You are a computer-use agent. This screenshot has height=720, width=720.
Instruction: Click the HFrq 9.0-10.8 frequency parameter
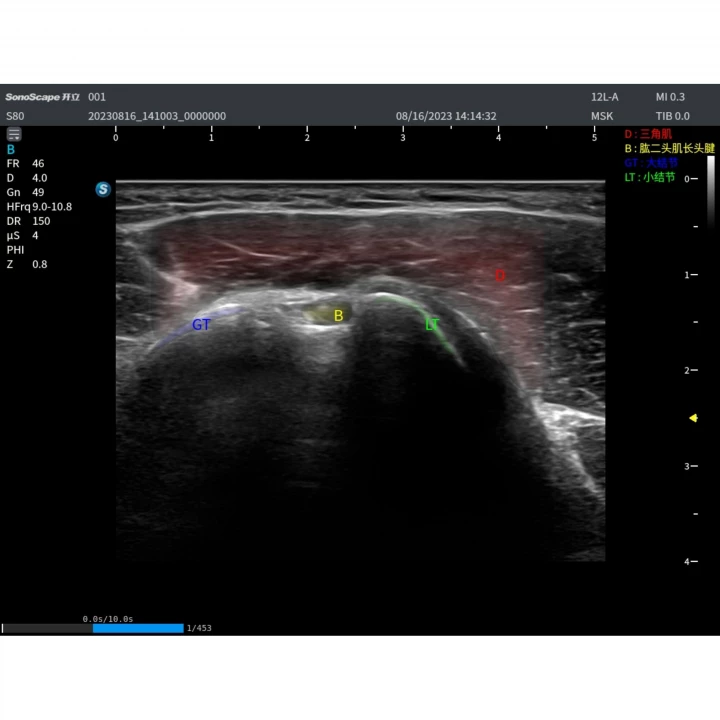[39, 207]
